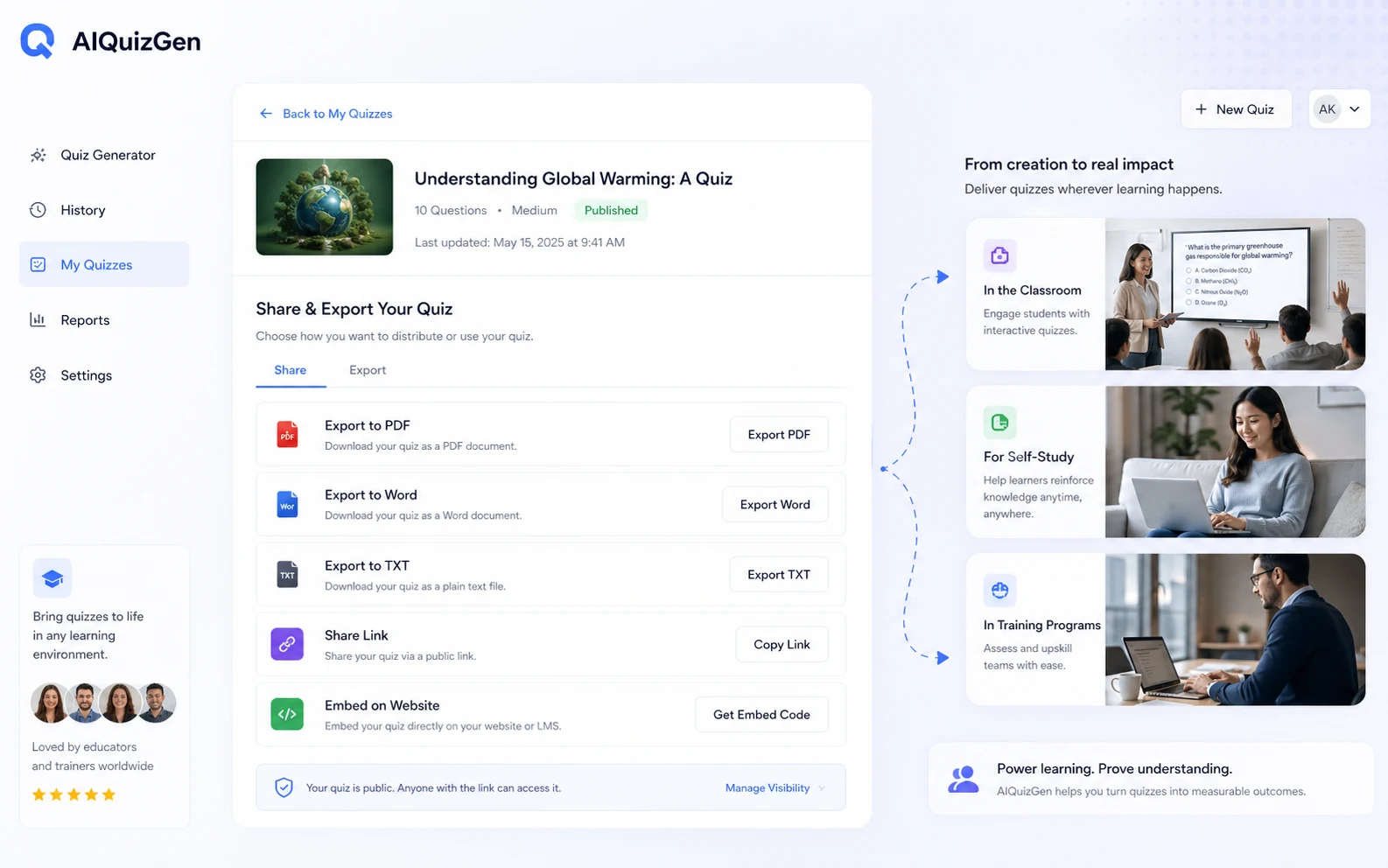Expand the Manage Visibility chevron
The height and width of the screenshot is (868, 1388).
tap(822, 788)
